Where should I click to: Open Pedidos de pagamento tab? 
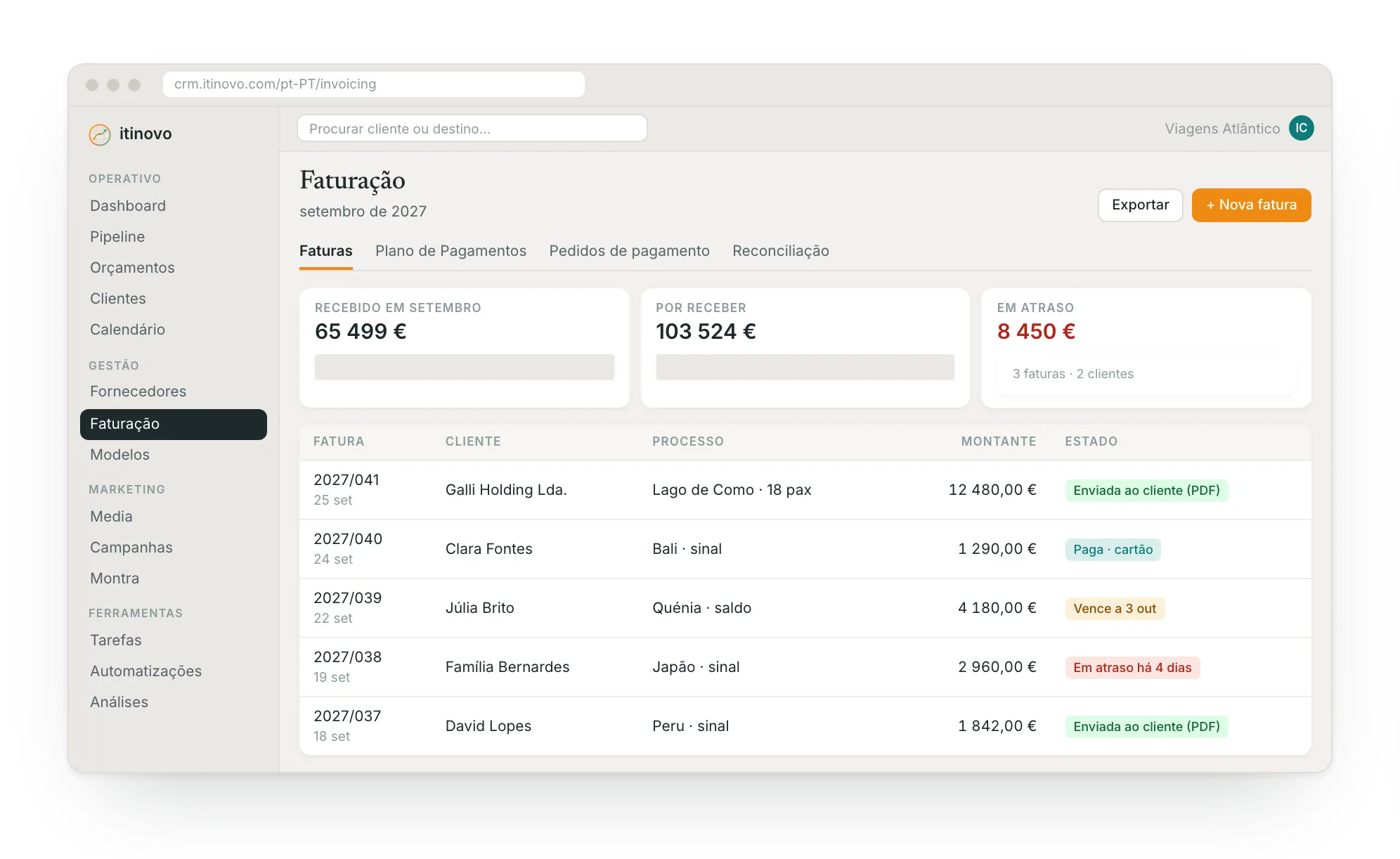629,251
